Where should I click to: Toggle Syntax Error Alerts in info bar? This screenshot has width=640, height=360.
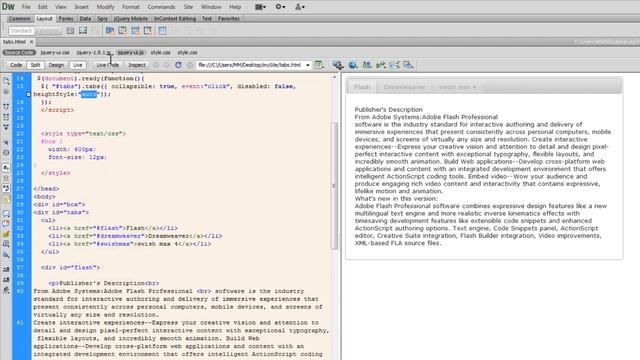click(x=6, y=199)
